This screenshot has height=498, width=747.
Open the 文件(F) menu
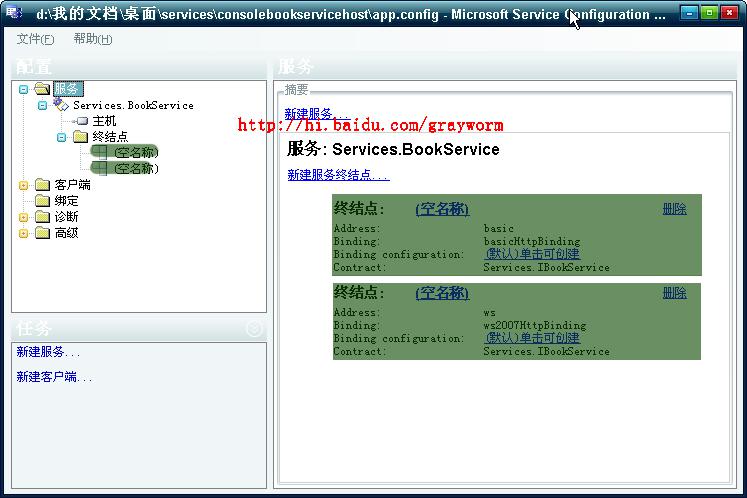coord(35,39)
